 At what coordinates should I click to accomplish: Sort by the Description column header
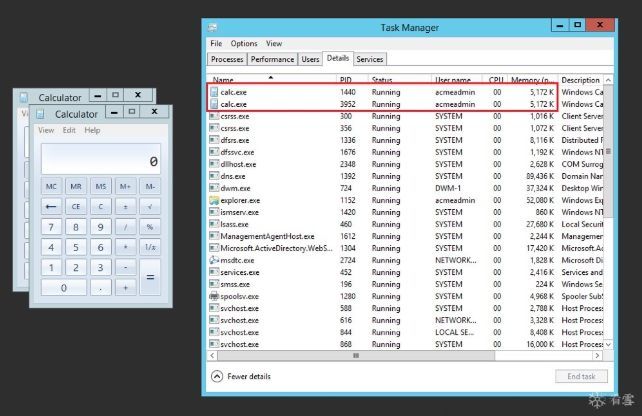[x=581, y=79]
